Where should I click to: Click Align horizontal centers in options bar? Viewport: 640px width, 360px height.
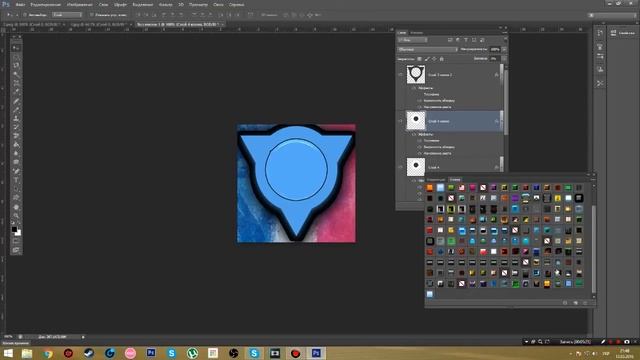pyautogui.click(x=173, y=15)
